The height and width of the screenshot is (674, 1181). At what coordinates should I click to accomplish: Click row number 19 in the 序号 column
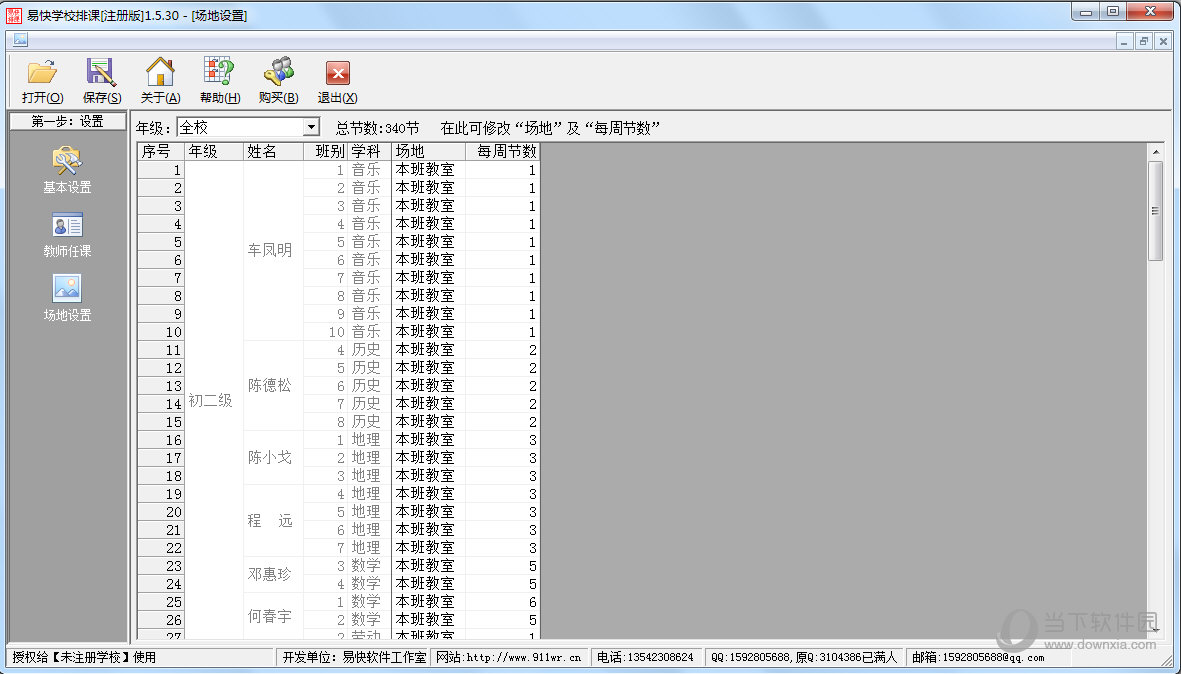(x=160, y=494)
